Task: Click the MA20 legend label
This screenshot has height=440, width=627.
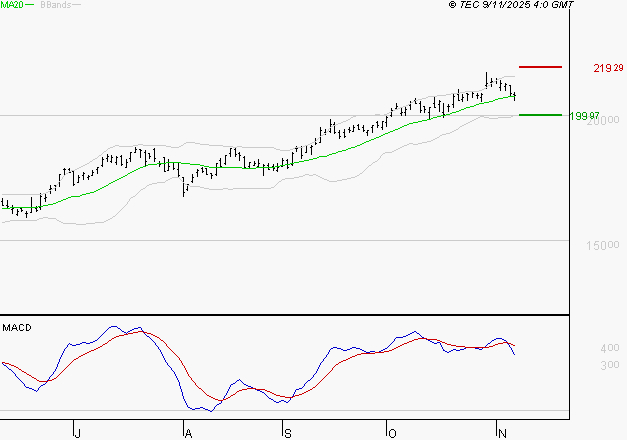Action: [x=12, y=5]
